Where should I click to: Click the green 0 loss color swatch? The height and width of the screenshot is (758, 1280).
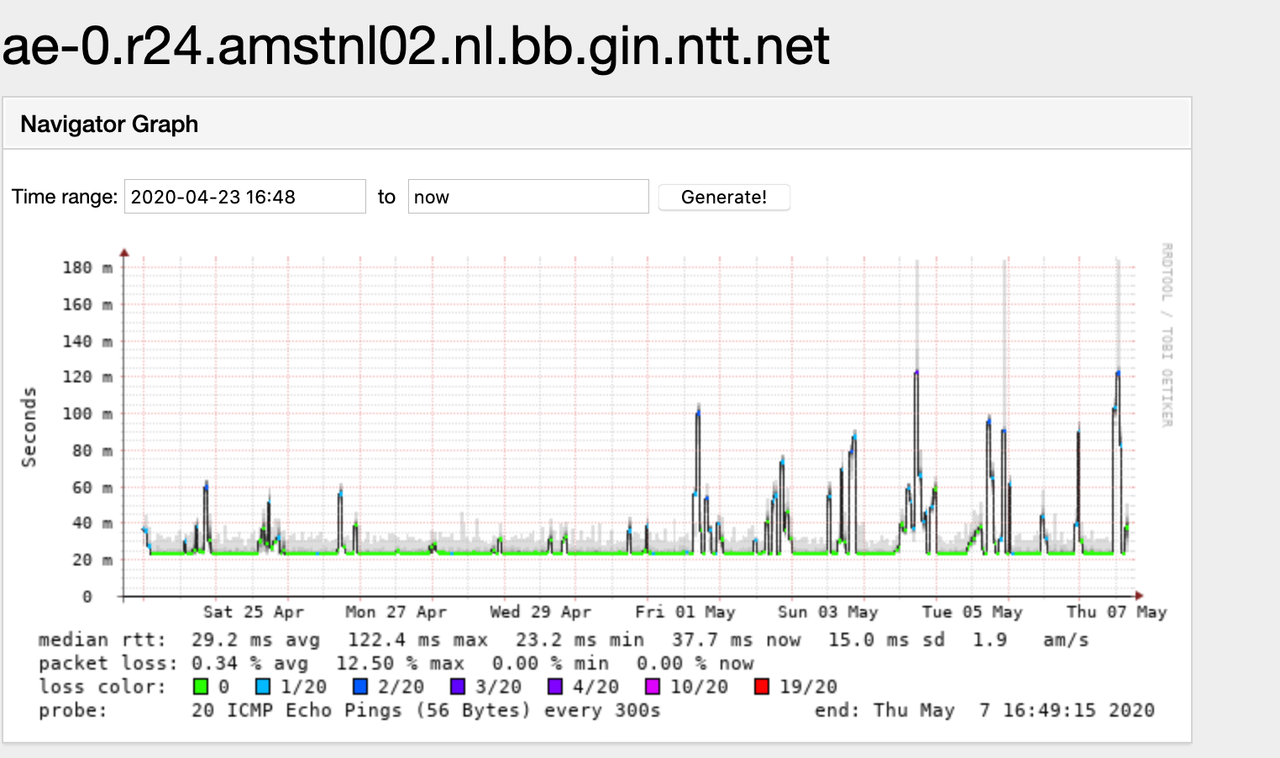199,687
